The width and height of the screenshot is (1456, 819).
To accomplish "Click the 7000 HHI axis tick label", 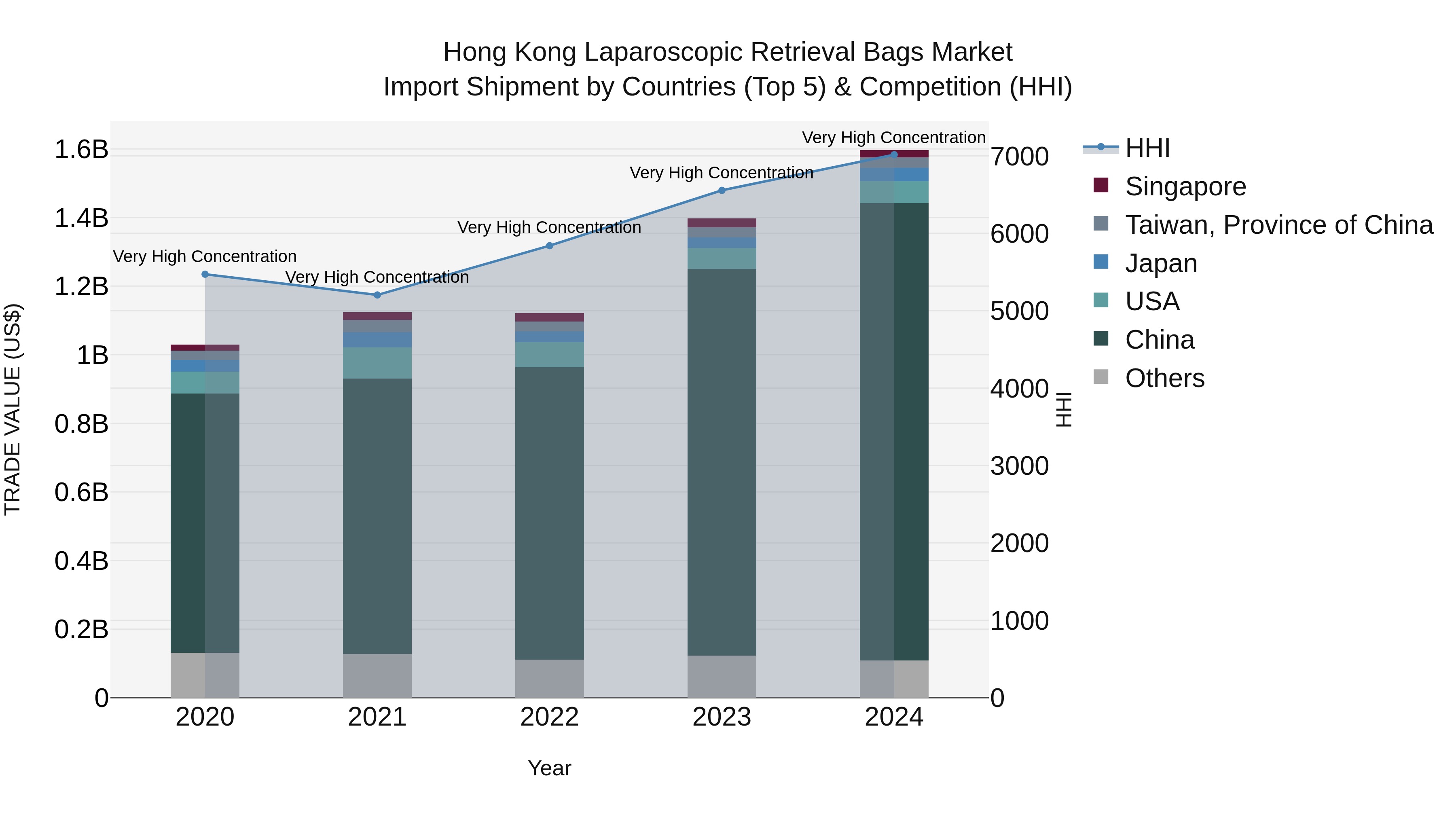I will pos(1020,157).
